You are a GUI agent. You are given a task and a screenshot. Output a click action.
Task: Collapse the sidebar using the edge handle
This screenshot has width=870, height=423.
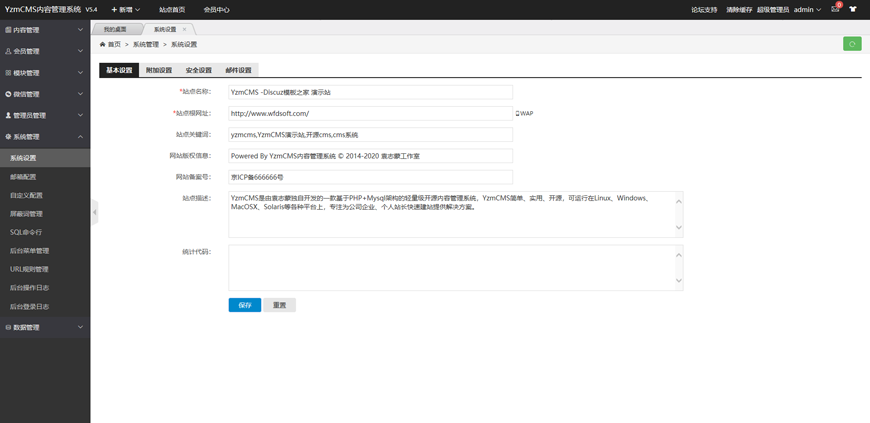(x=94, y=212)
